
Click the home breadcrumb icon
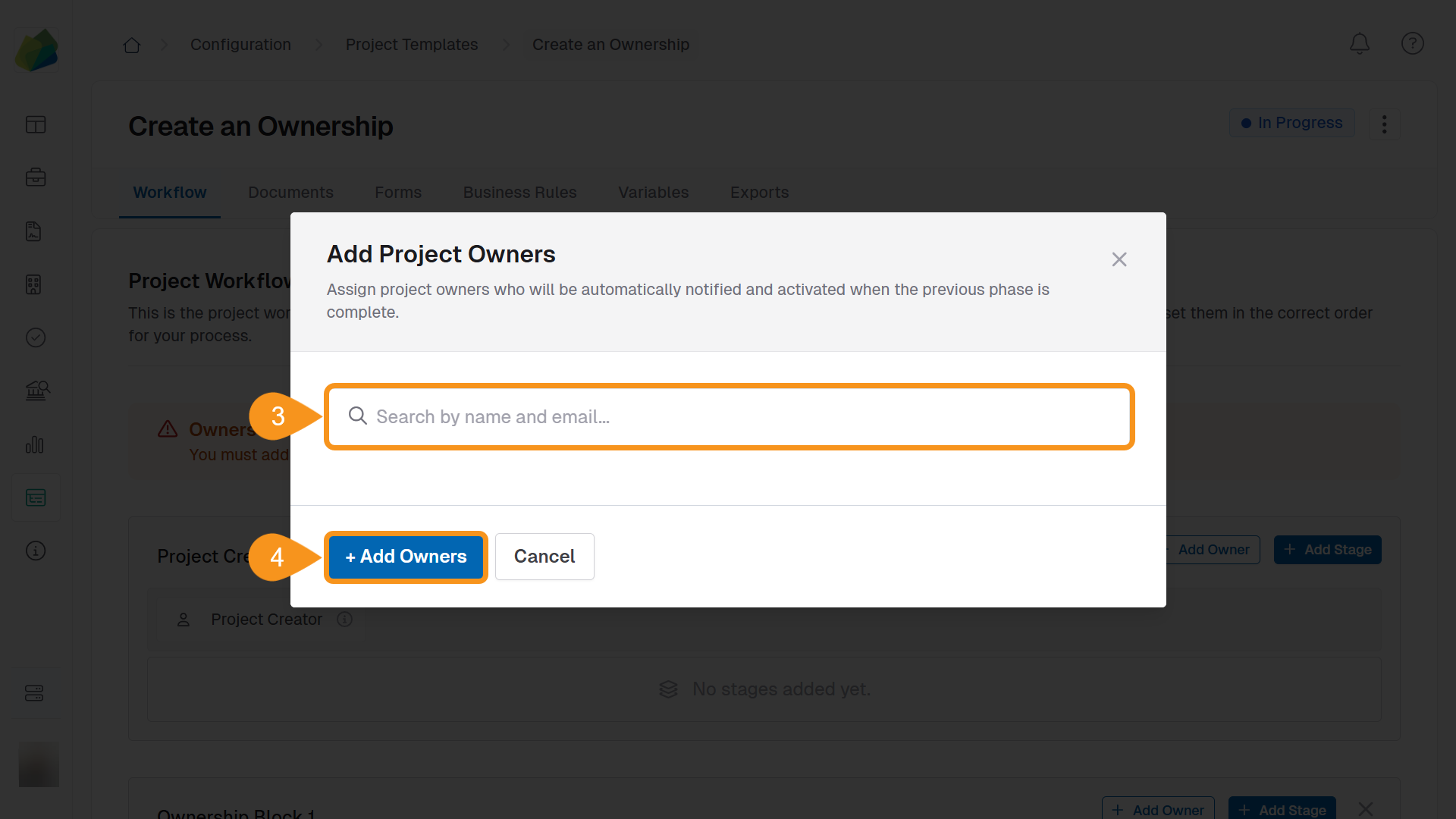pos(132,45)
